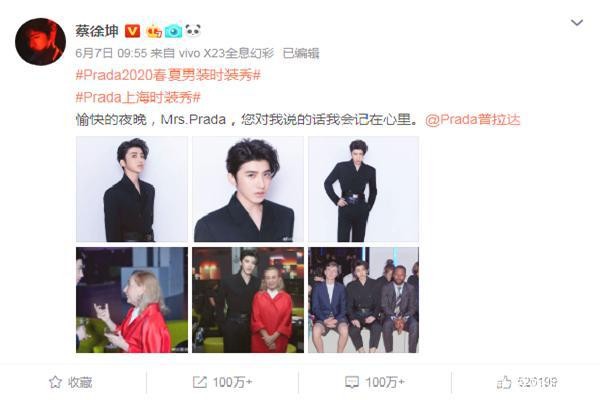This screenshot has height=400, width=600.
Task: Click the orange V verified badge
Action: (132, 31)
